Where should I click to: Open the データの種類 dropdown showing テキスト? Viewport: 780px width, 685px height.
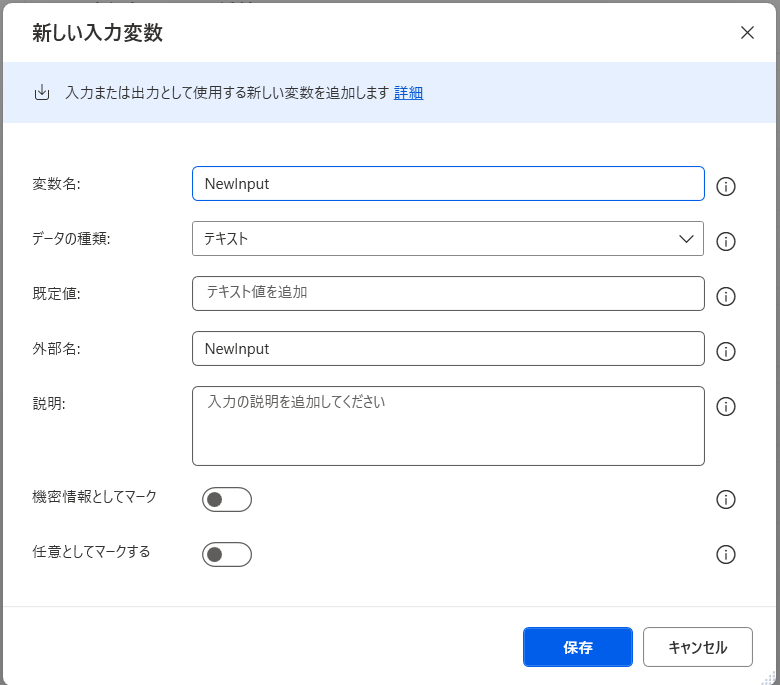(x=448, y=239)
